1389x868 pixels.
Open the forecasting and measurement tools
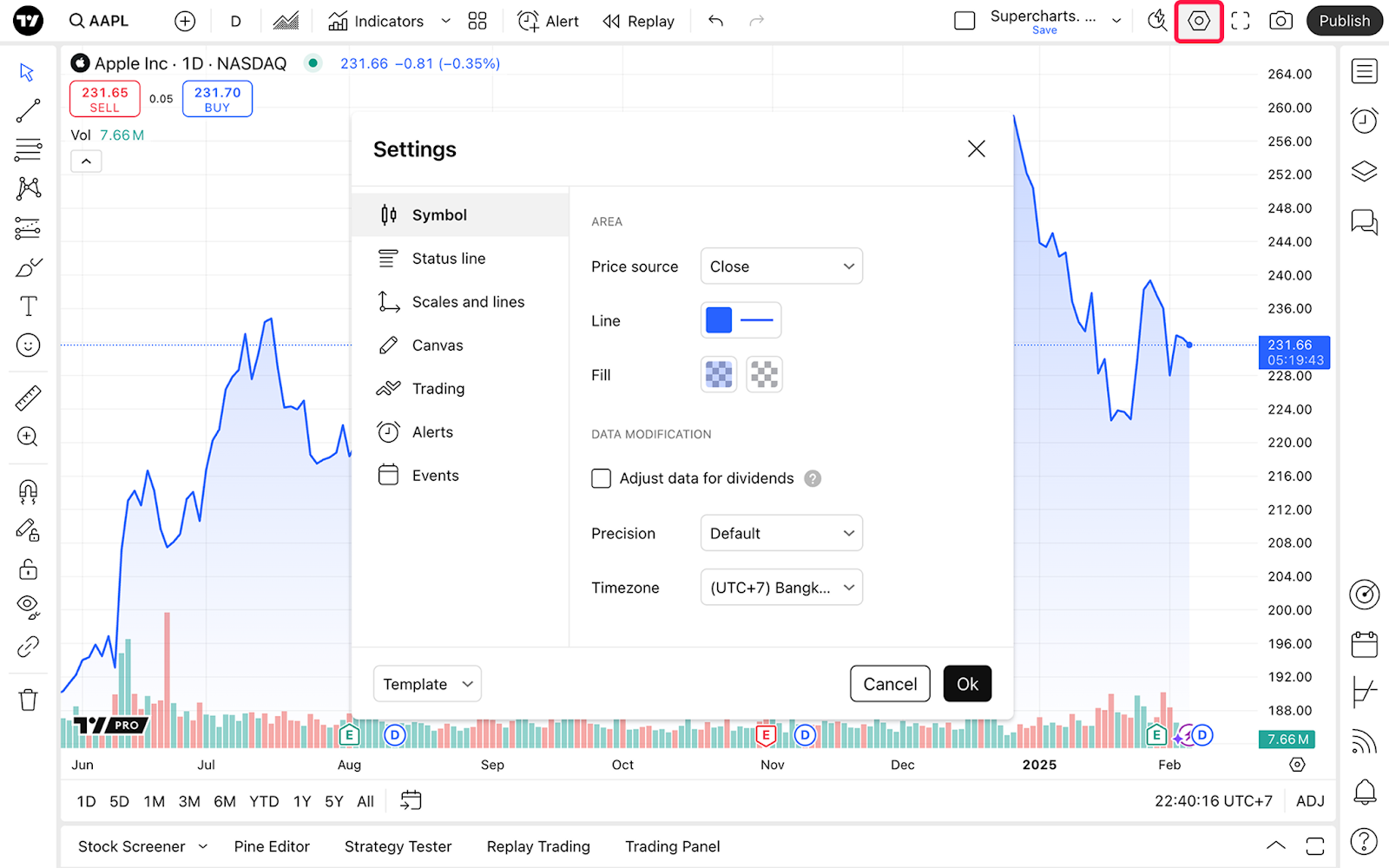[28, 227]
